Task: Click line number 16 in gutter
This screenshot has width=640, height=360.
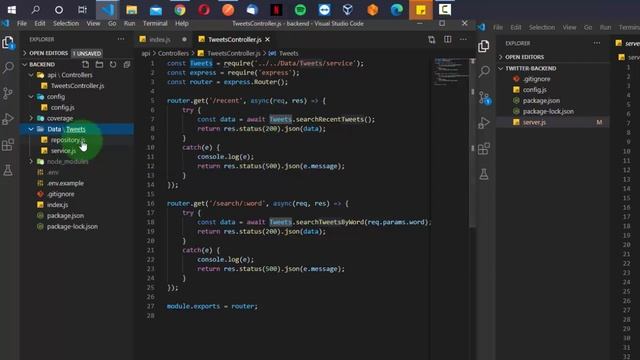Action: click(x=151, y=203)
